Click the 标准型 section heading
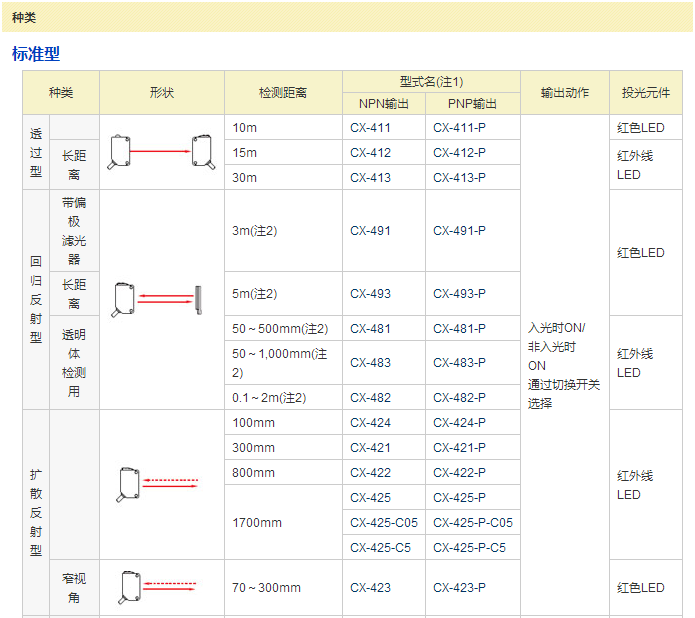This screenshot has width=695, height=618. [36, 54]
